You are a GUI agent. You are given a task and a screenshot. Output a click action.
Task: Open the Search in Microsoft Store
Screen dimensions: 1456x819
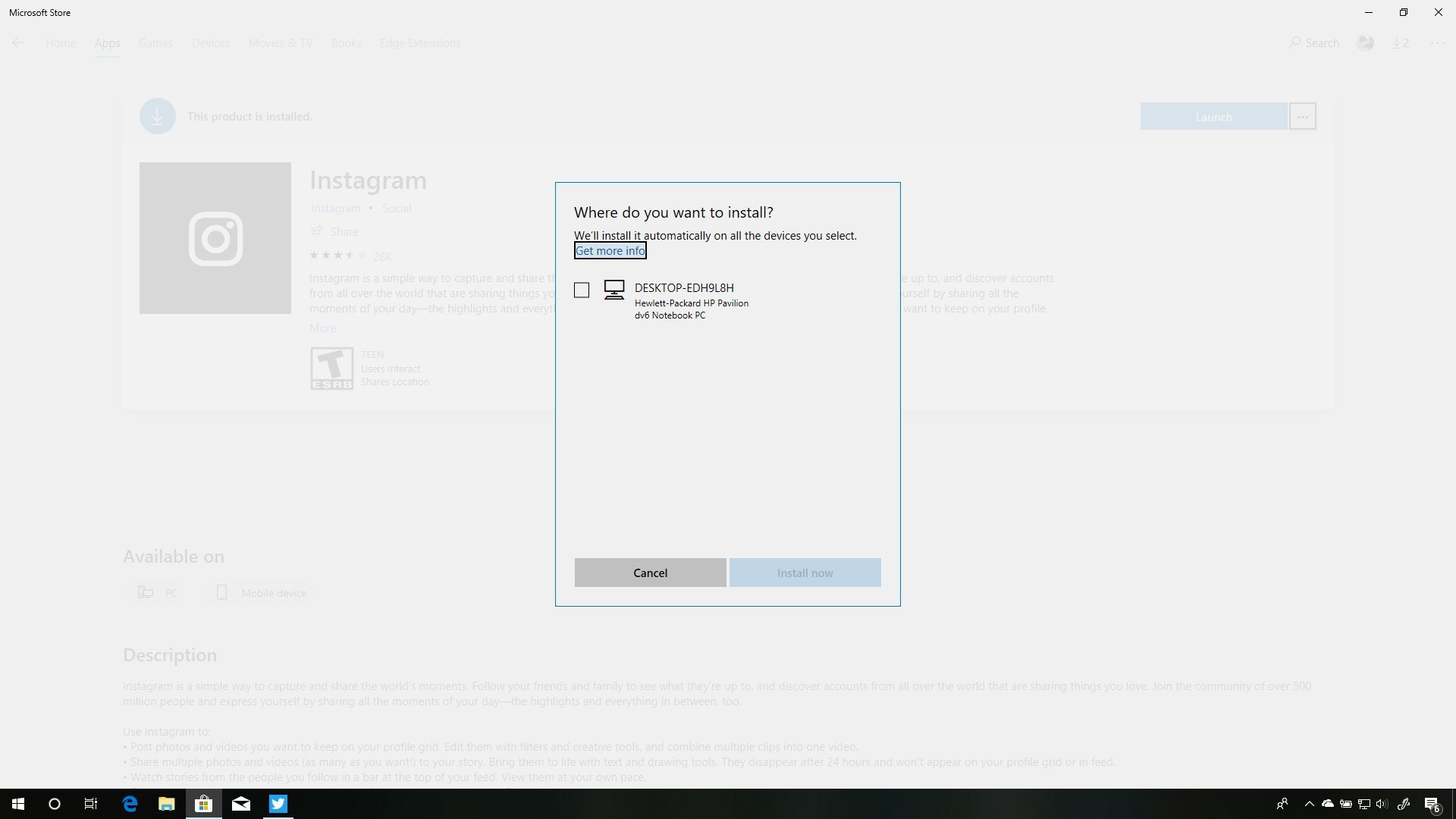tap(1313, 42)
